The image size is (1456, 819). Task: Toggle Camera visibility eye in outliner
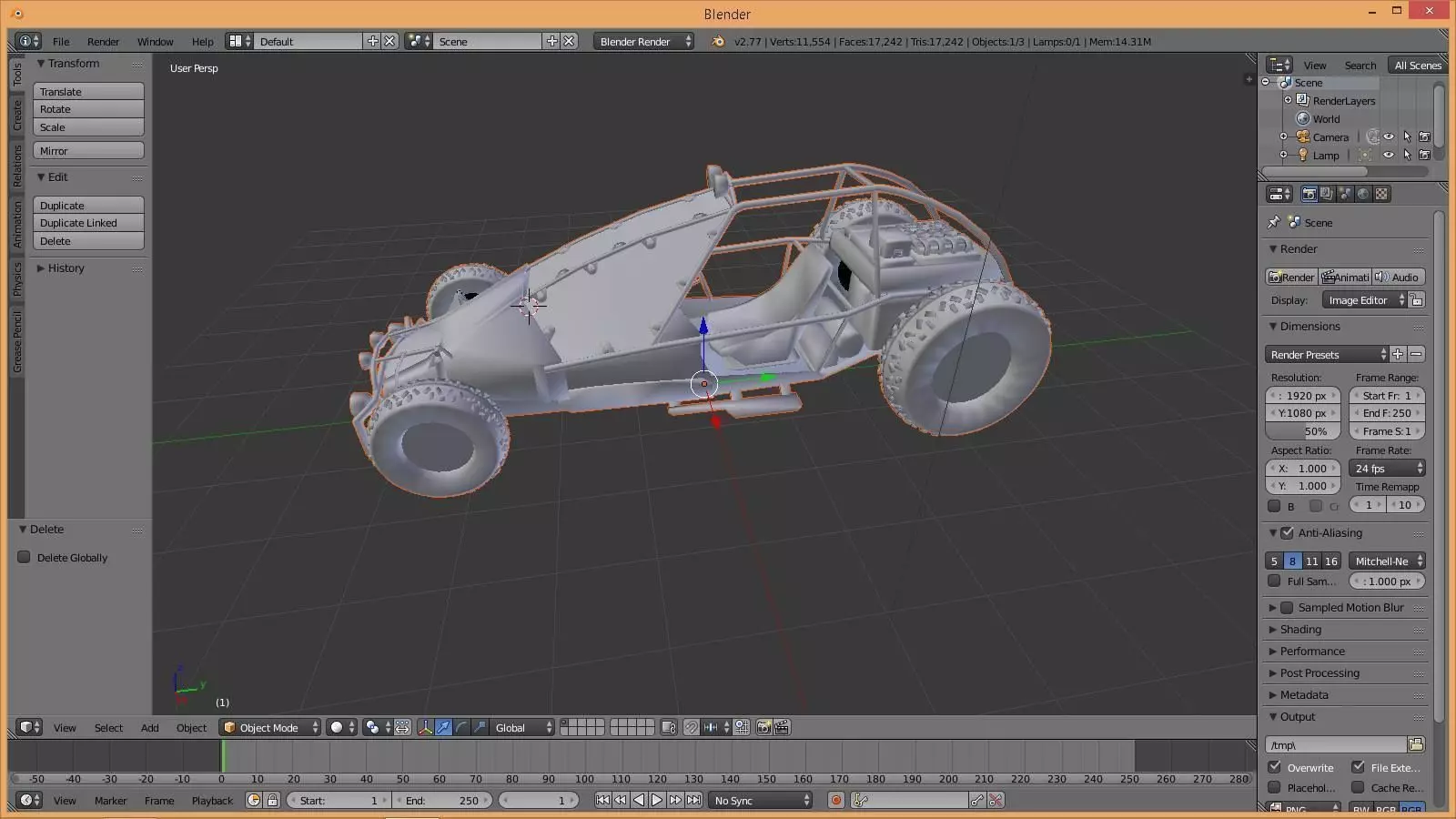click(1389, 136)
